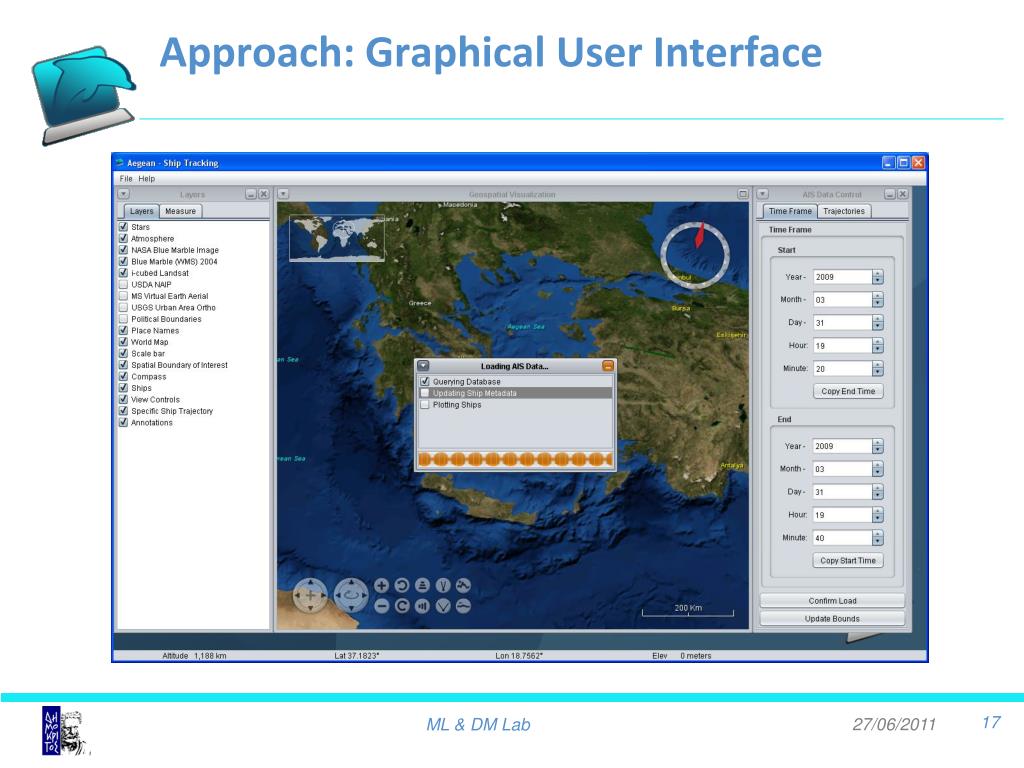Viewport: 1024px width, 768px height.
Task: Decrease the Start Minute with its down arrow
Action: click(878, 372)
